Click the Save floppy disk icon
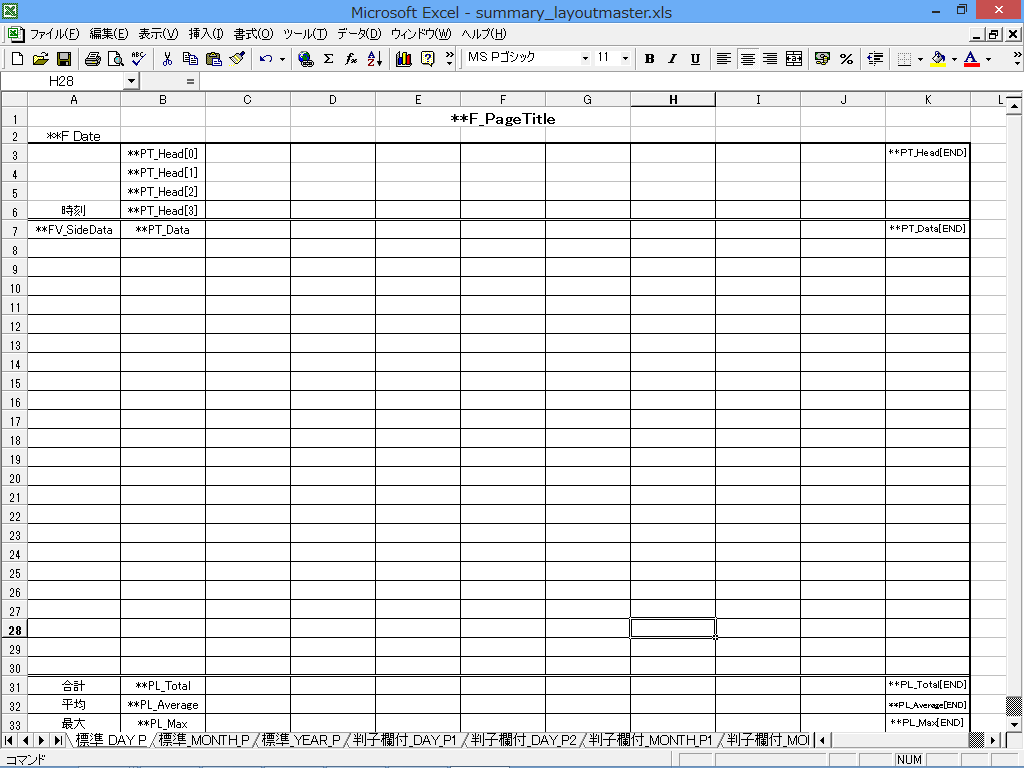The height and width of the screenshot is (768, 1024). (64, 59)
